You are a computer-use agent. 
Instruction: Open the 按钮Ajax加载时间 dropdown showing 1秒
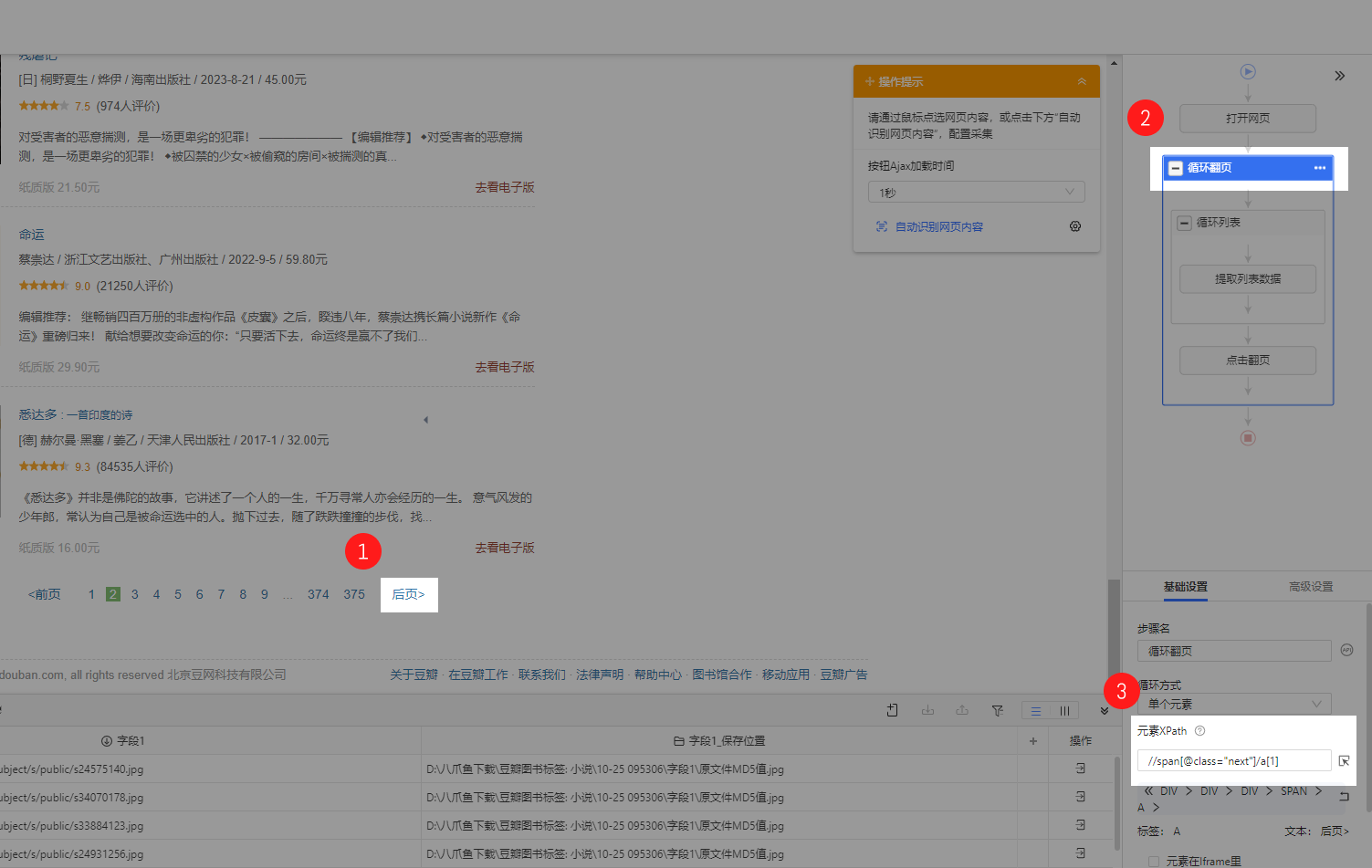coord(976,193)
